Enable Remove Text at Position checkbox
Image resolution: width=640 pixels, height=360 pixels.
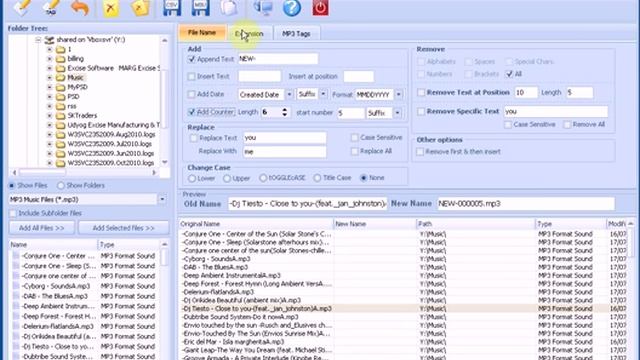(x=421, y=93)
